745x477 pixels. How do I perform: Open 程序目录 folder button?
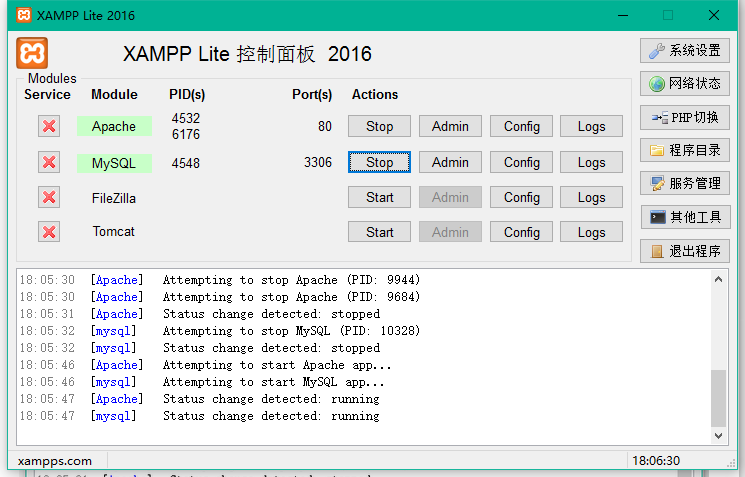(x=685, y=151)
